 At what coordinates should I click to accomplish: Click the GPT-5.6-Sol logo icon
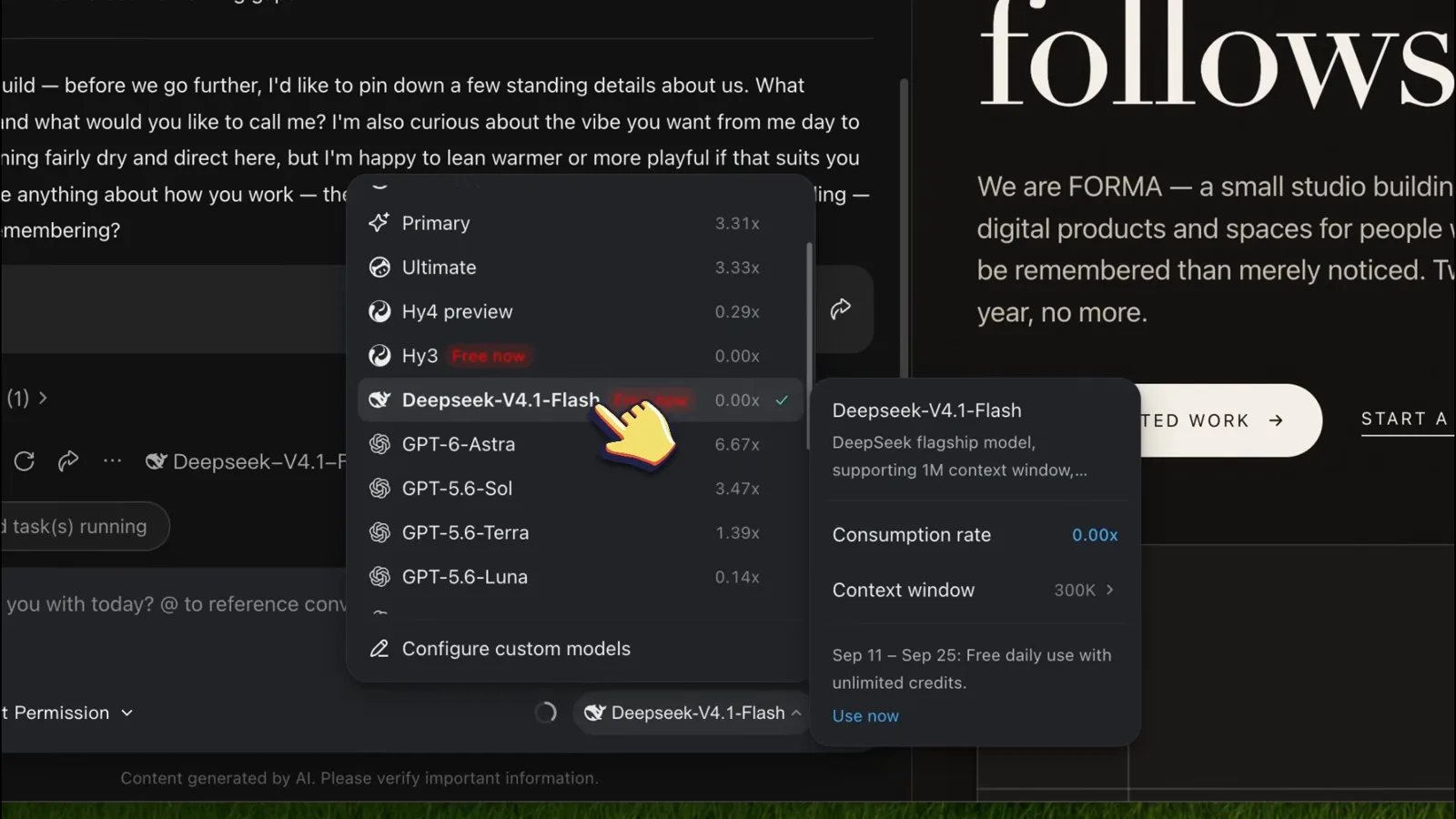[379, 489]
